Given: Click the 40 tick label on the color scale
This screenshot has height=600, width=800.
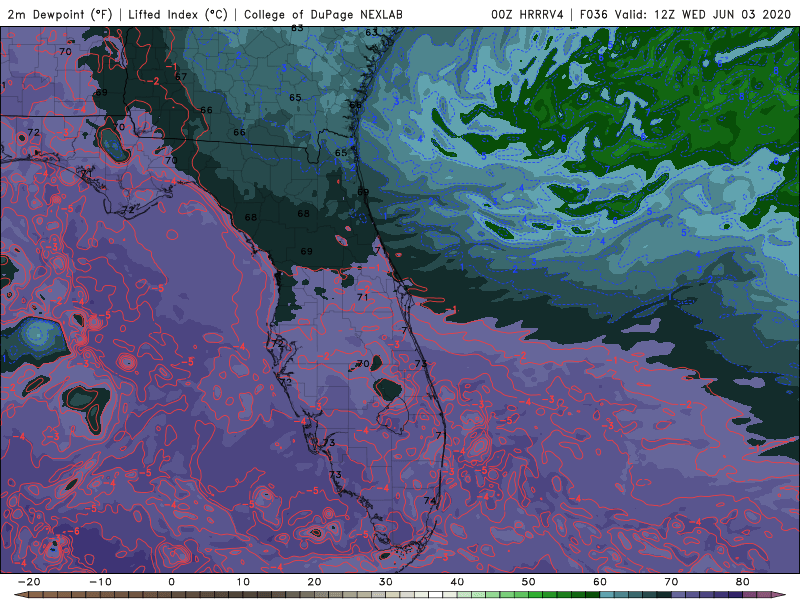Looking at the screenshot, I should pyautogui.click(x=457, y=582).
